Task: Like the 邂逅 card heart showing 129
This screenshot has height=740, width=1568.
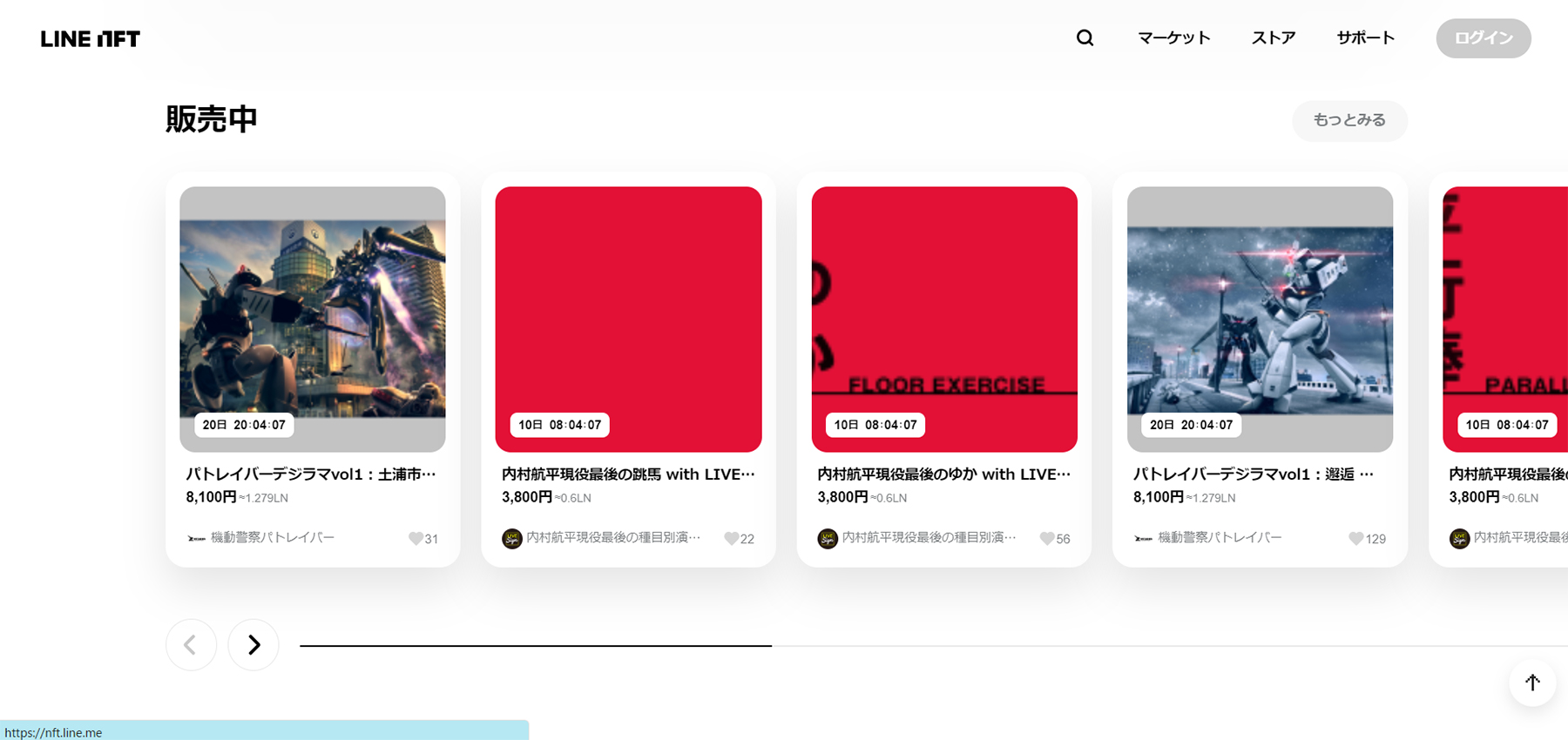Action: pos(1356,539)
